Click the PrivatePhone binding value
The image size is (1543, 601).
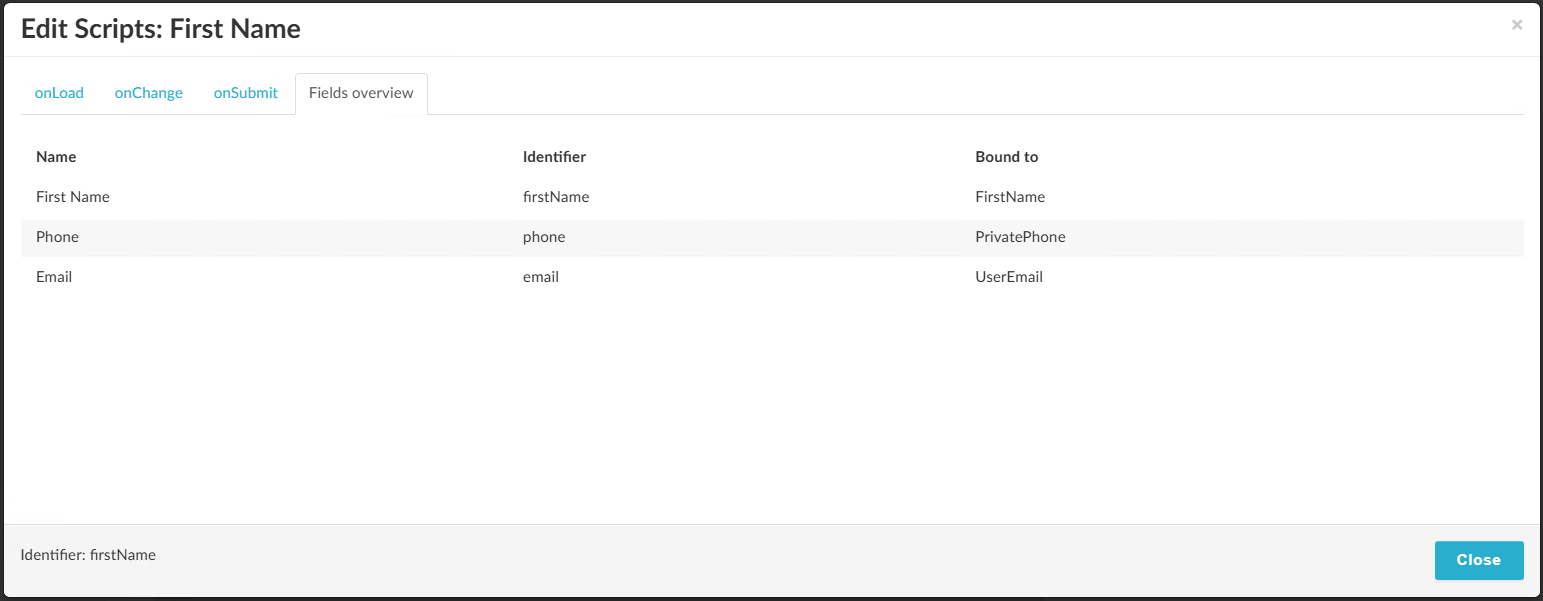coord(1020,237)
